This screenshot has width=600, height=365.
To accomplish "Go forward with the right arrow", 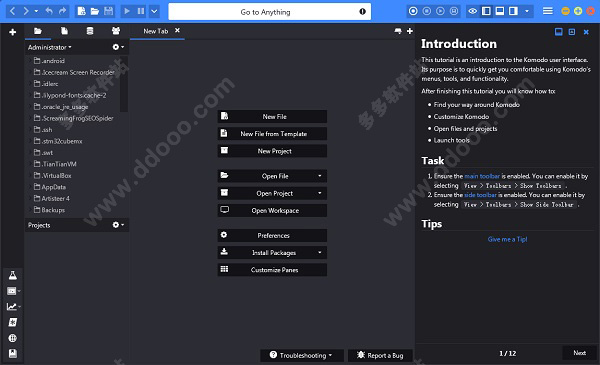I will point(26,11).
